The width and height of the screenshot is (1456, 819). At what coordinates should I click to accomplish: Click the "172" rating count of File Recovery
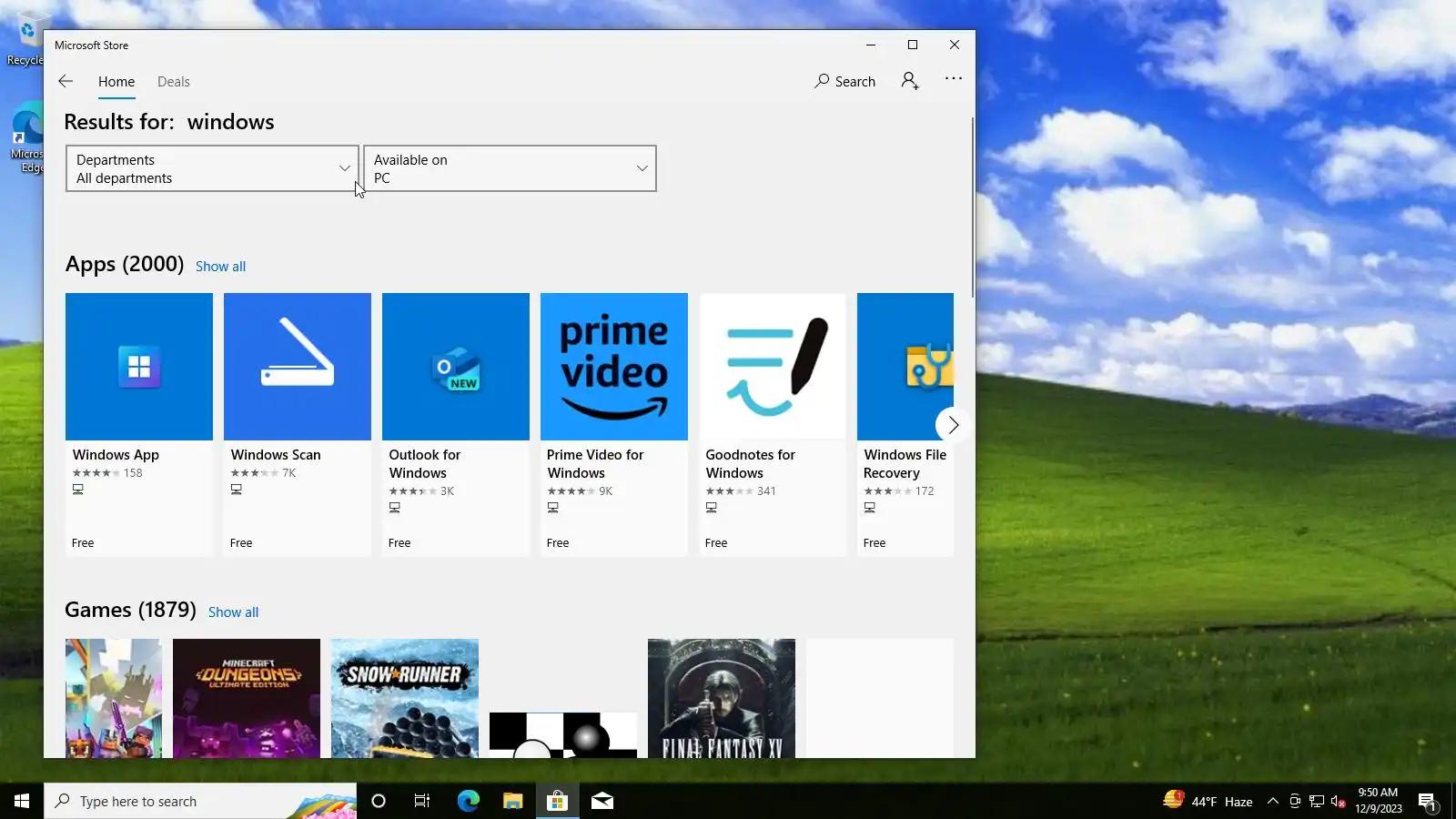click(x=925, y=491)
